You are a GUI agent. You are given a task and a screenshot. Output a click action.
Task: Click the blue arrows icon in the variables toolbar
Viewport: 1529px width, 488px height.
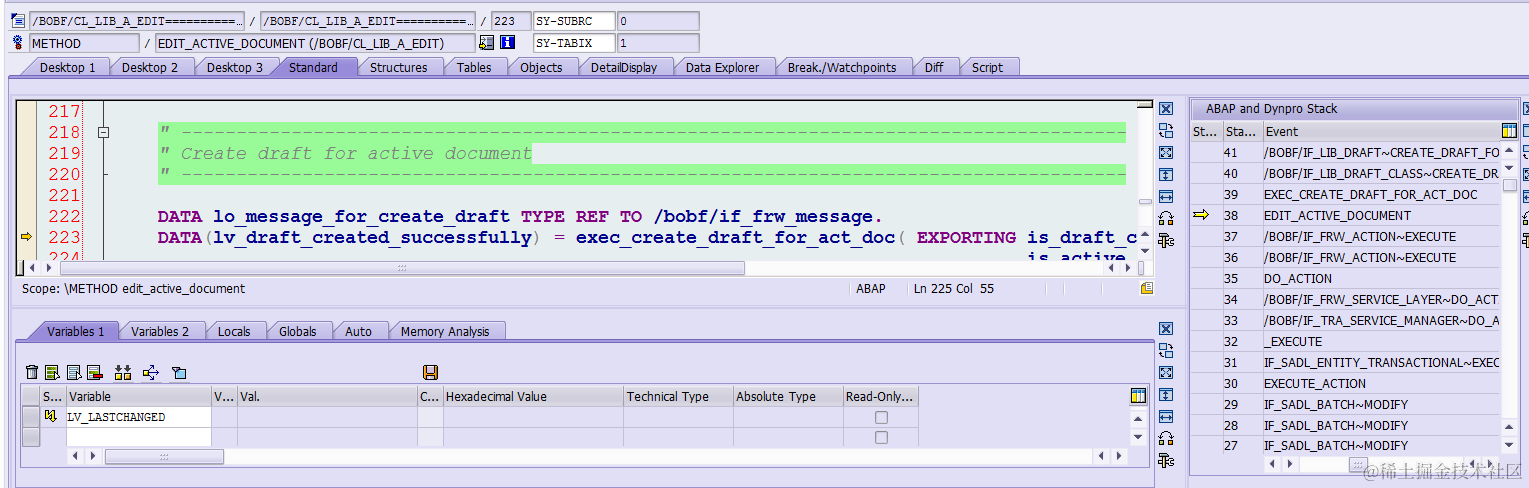pos(151,373)
